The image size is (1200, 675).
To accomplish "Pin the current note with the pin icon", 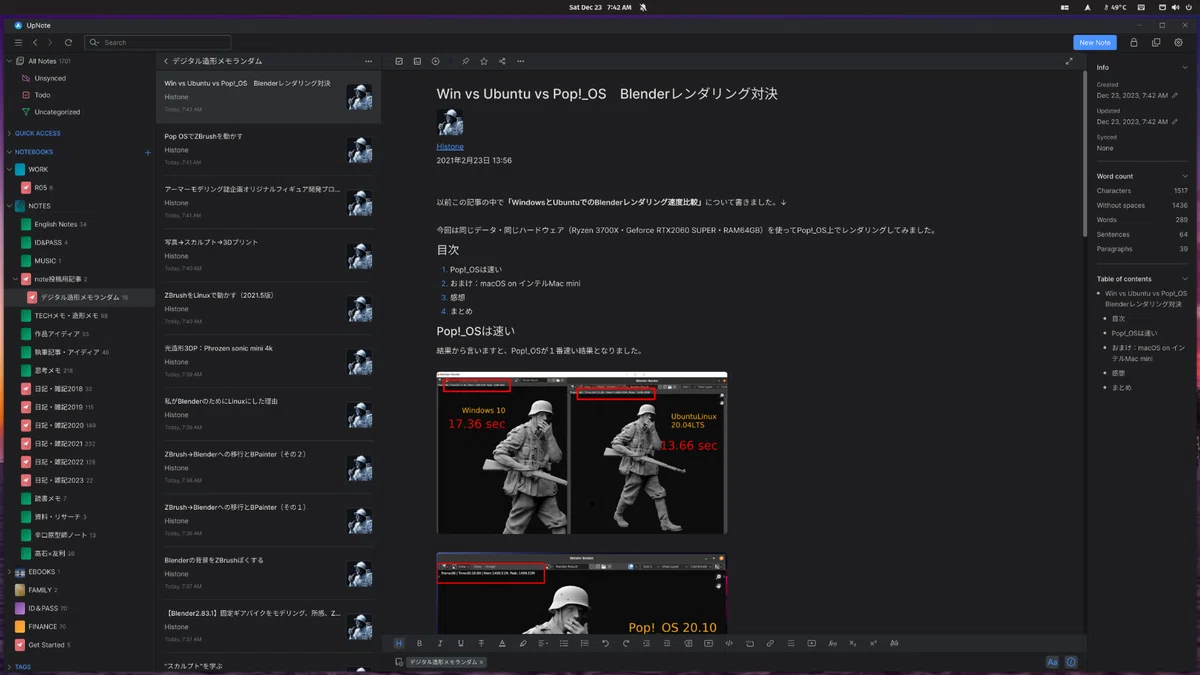I will [465, 61].
